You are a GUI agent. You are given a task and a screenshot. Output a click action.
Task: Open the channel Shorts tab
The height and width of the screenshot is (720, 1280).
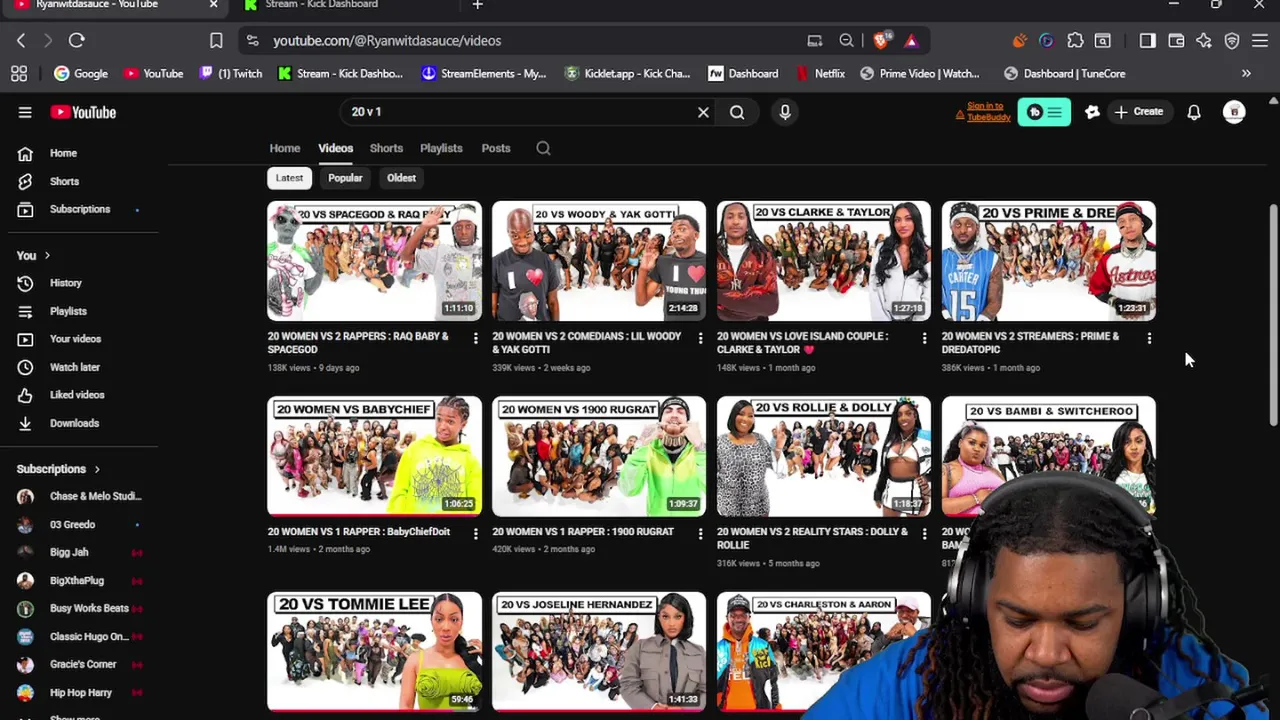pyautogui.click(x=386, y=148)
